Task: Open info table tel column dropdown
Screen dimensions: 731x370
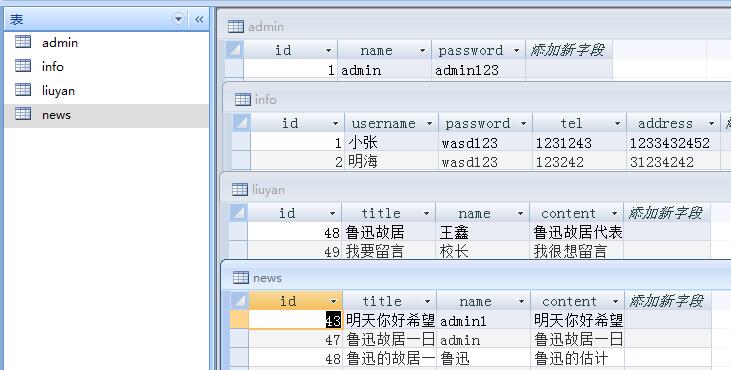Action: [617, 123]
